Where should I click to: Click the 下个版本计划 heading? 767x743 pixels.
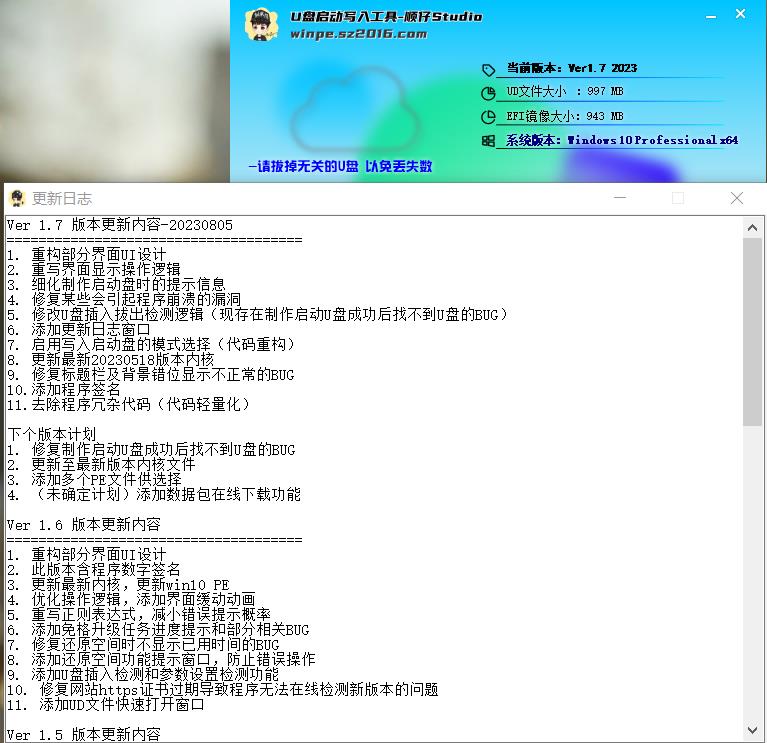51,434
